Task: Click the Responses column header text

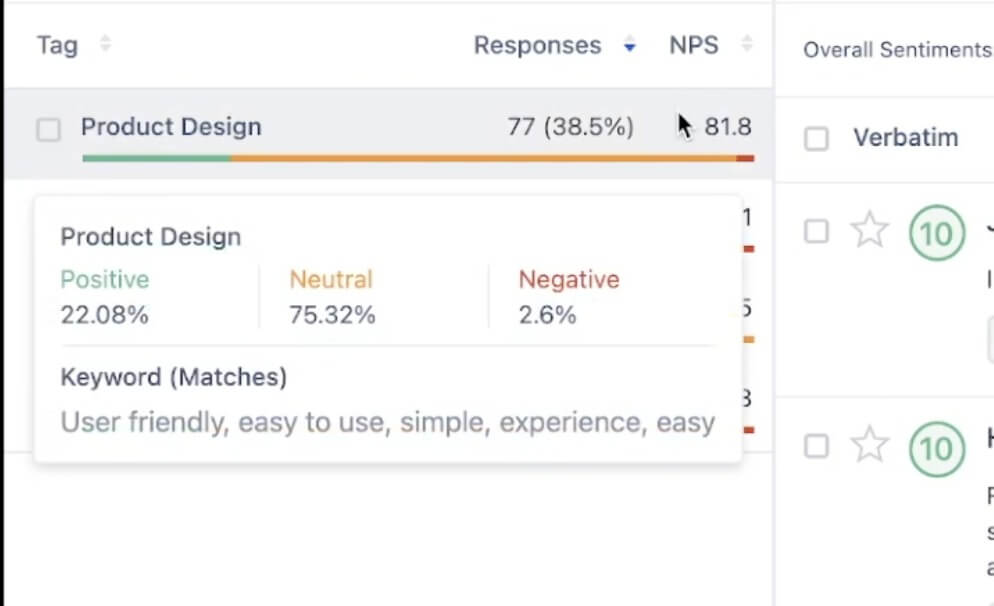Action: (x=537, y=45)
